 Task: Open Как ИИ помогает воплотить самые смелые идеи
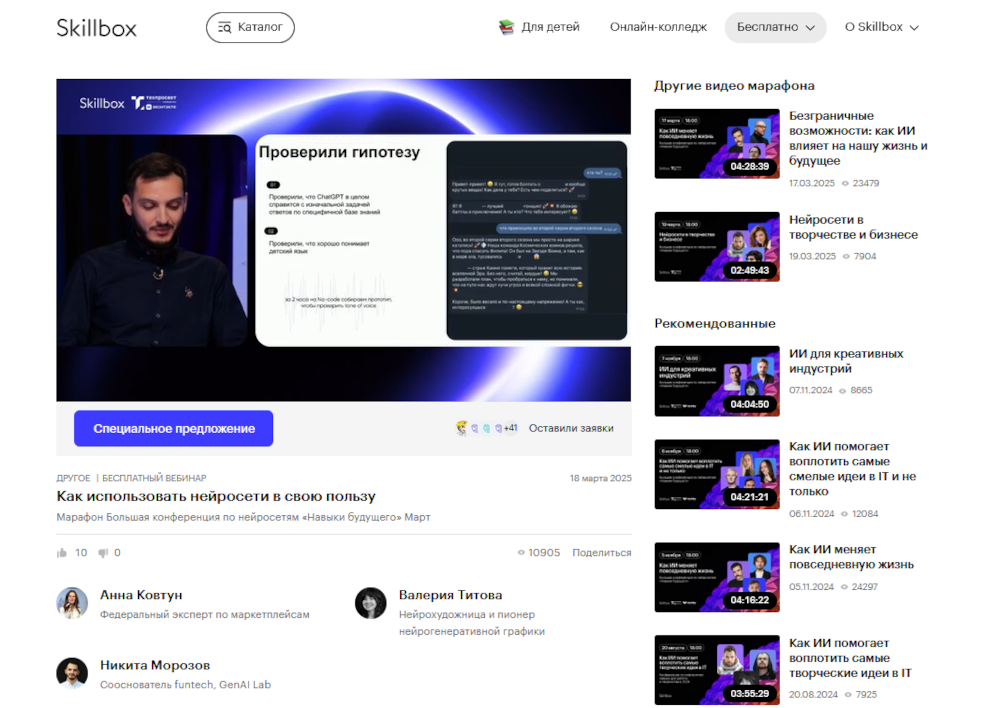pyautogui.click(x=853, y=469)
